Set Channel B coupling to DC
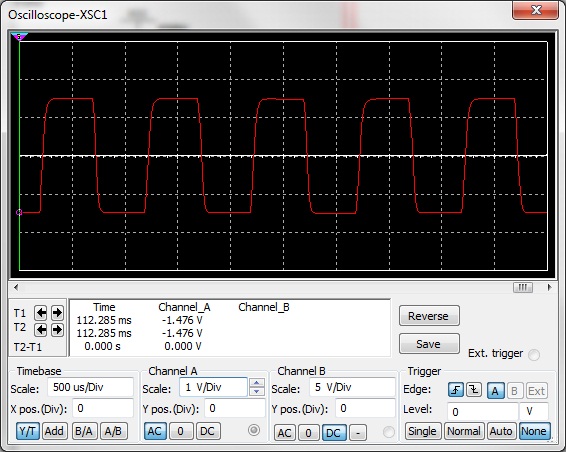Screen dimensions: 566x452 [334, 433]
